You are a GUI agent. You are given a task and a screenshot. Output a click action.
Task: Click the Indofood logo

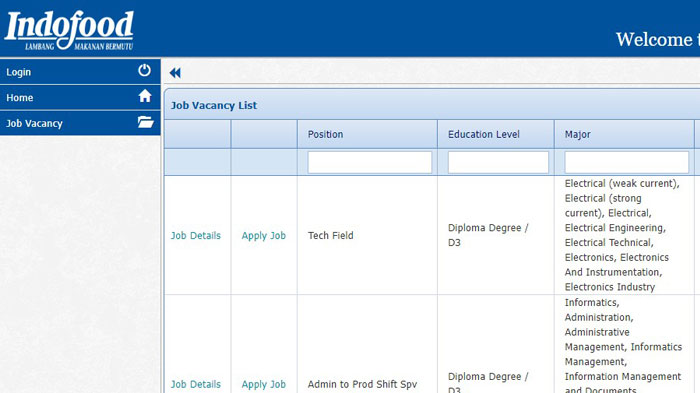pyautogui.click(x=69, y=30)
